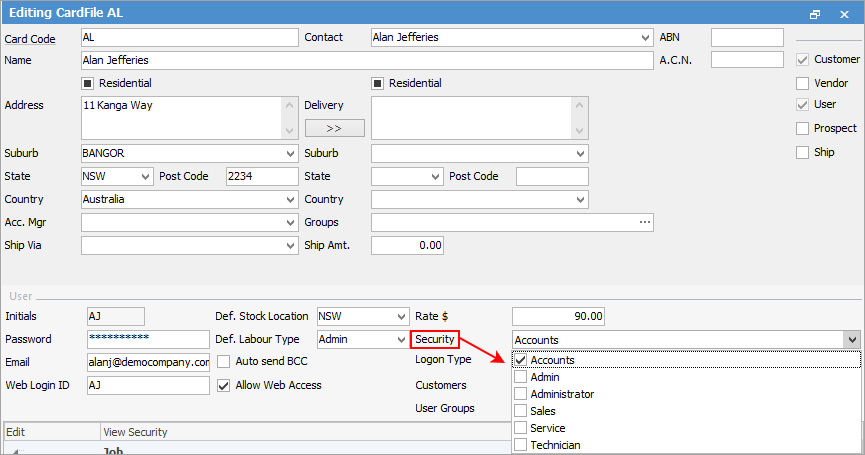
Task: Click the Edit column header
Action: pyautogui.click(x=50, y=432)
